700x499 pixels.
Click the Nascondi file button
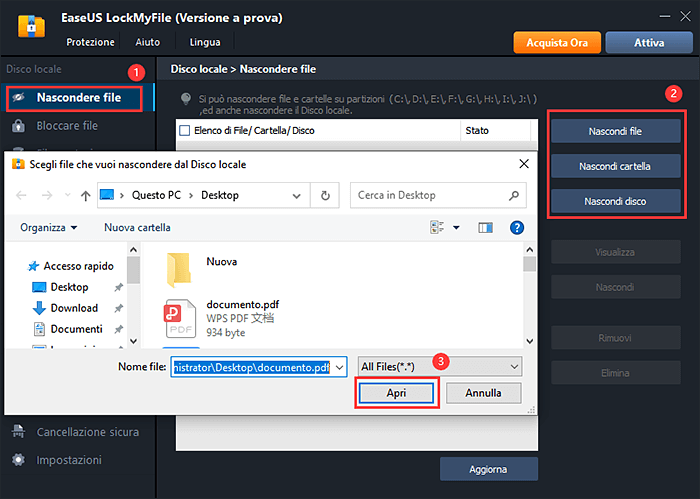click(x=616, y=131)
